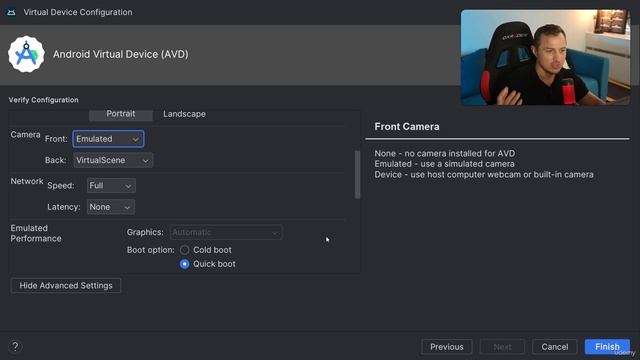Select the Quick boot radio button
This screenshot has height=360, width=640.
click(184, 264)
